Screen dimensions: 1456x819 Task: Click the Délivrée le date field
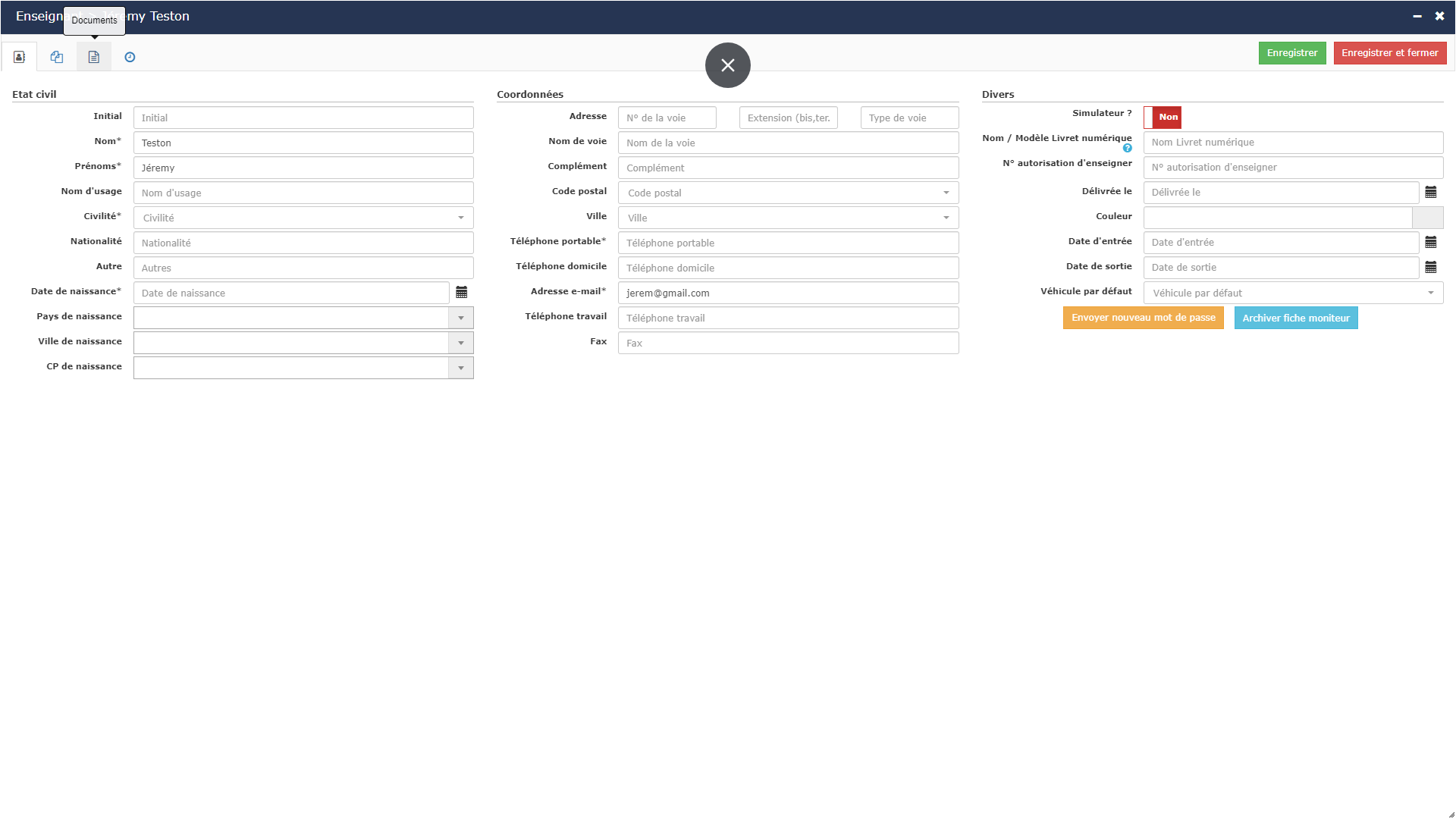1282,192
